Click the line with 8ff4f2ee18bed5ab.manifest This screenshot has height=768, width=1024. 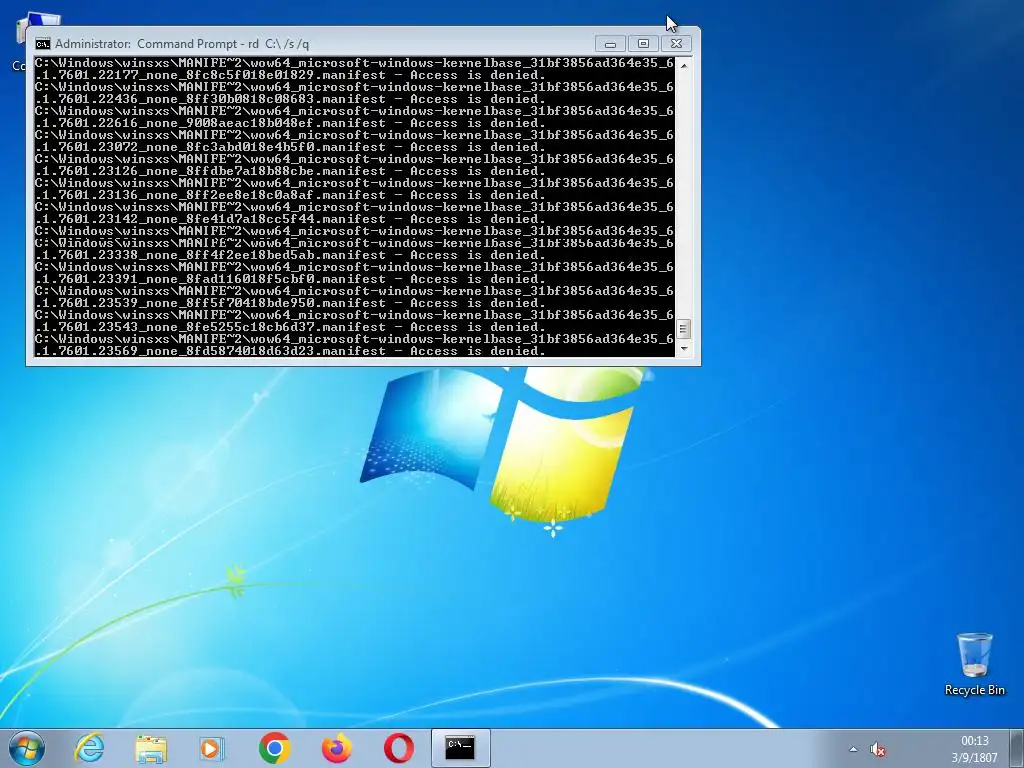[x=291, y=255]
